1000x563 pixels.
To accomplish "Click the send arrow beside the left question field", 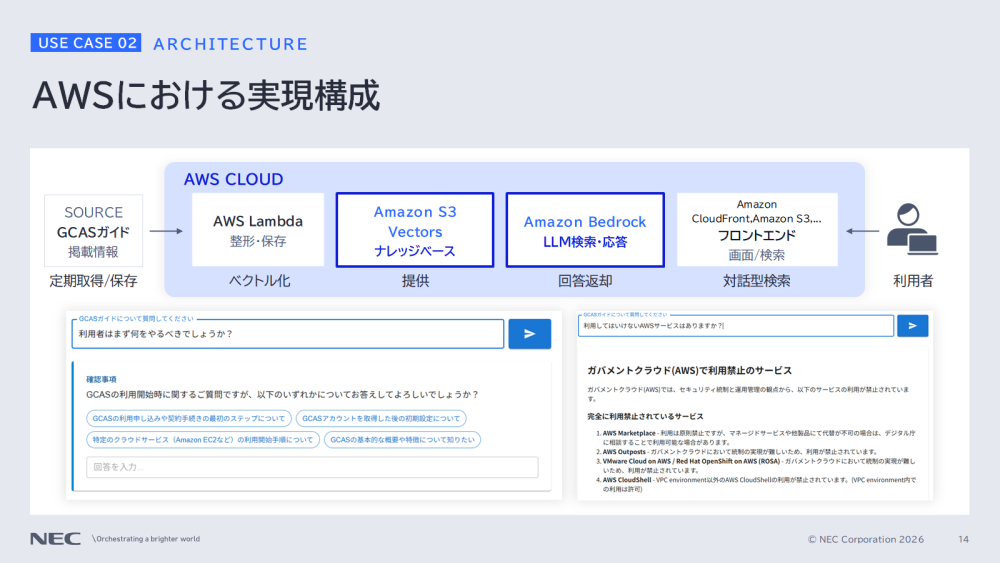I will click(529, 333).
